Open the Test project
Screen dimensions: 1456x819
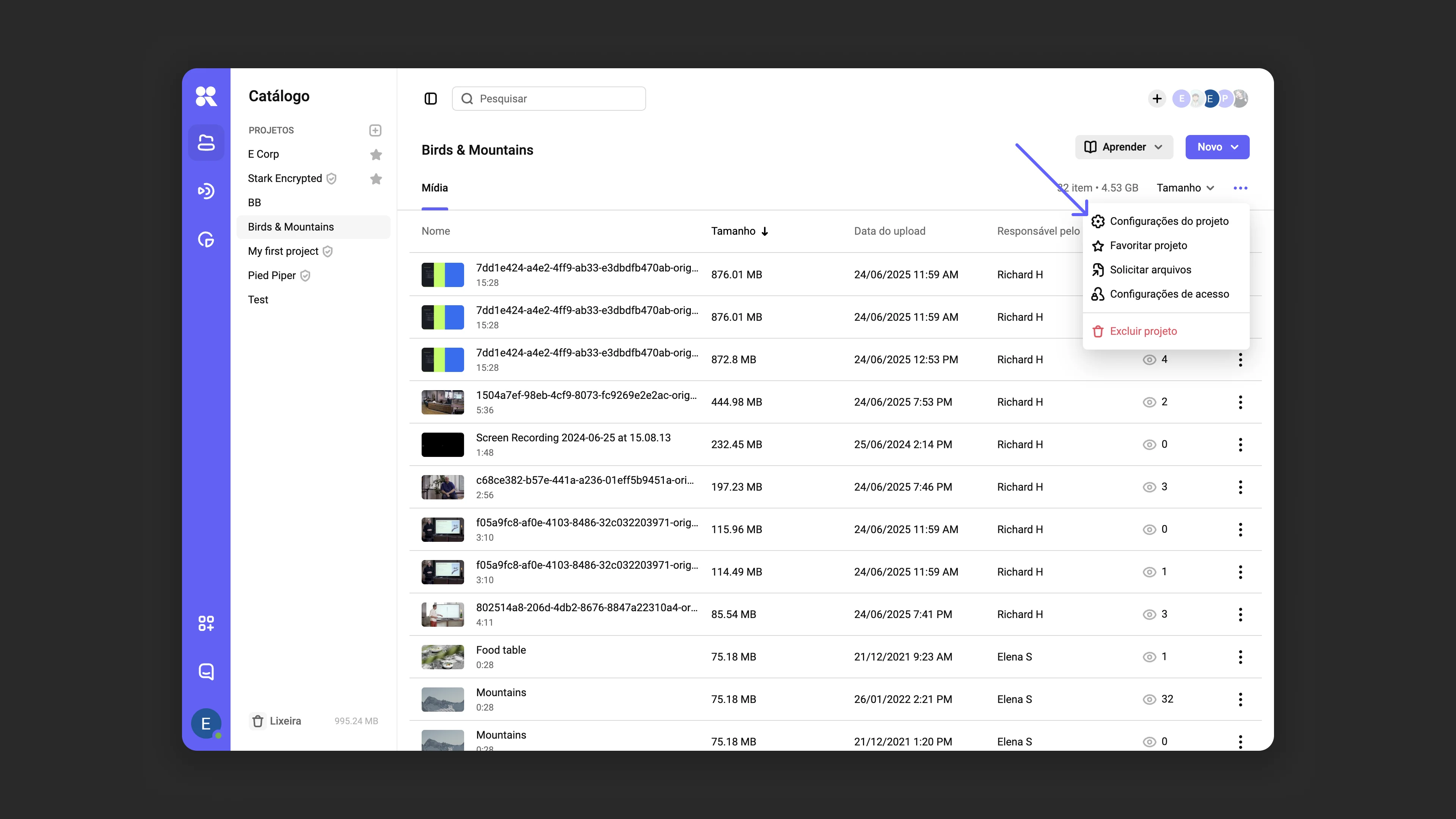coord(313,300)
